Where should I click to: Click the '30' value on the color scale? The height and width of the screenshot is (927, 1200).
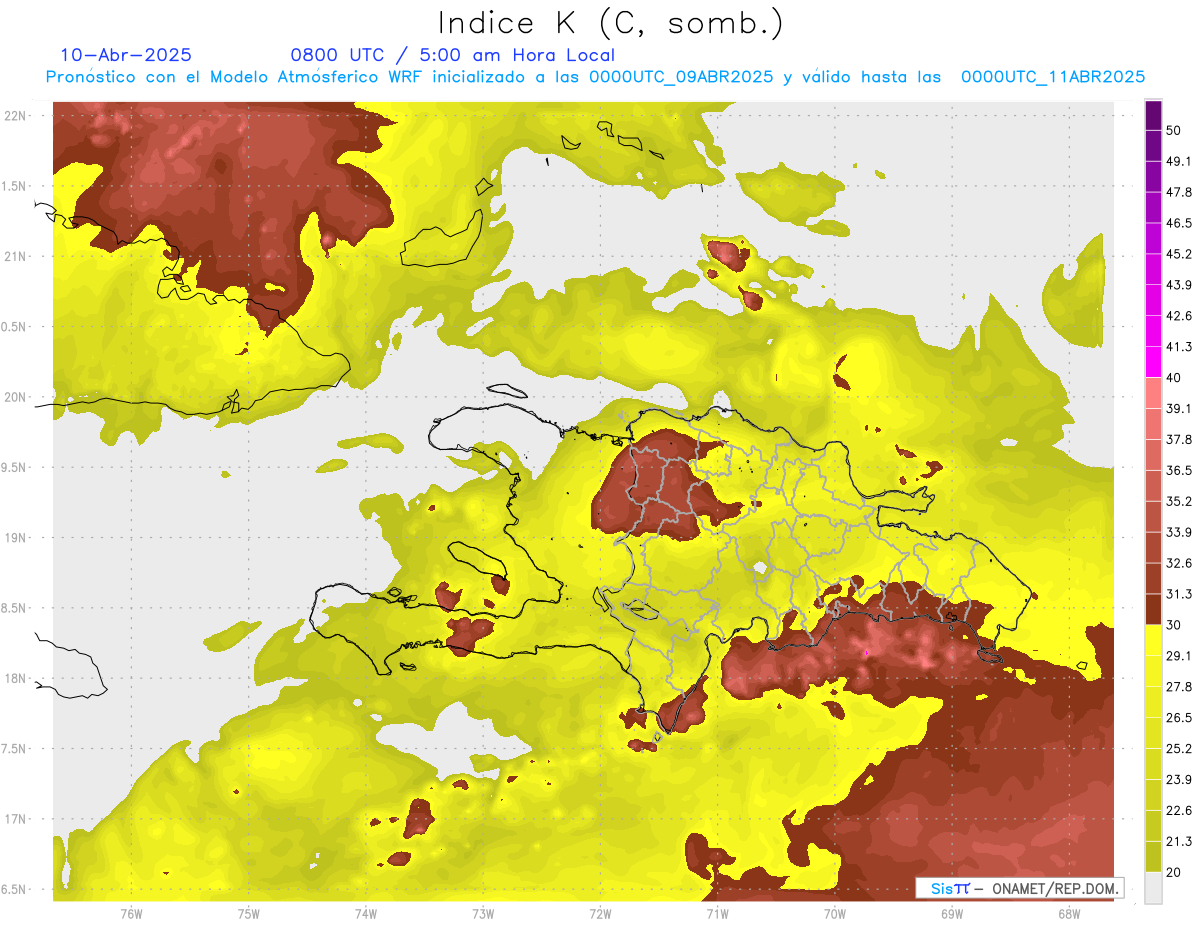tap(1175, 625)
